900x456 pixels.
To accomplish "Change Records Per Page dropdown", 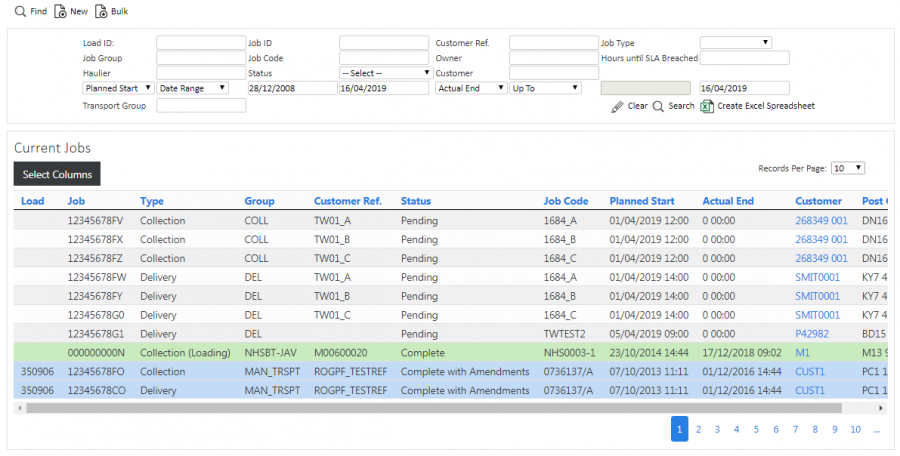I will (x=848, y=168).
